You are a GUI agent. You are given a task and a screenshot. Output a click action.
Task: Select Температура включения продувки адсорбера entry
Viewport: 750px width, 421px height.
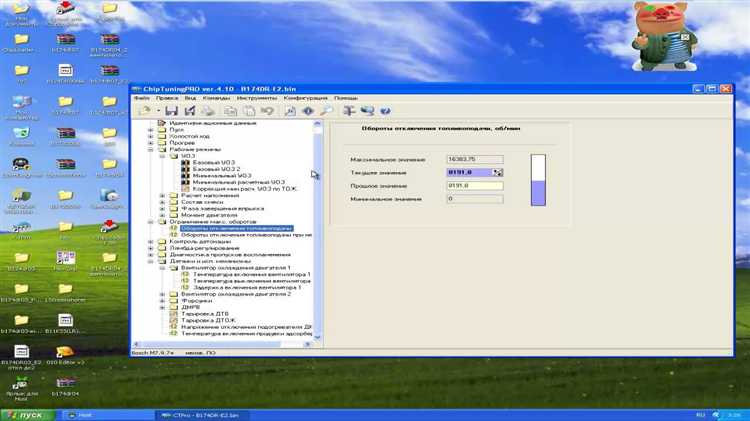[x=246, y=333]
